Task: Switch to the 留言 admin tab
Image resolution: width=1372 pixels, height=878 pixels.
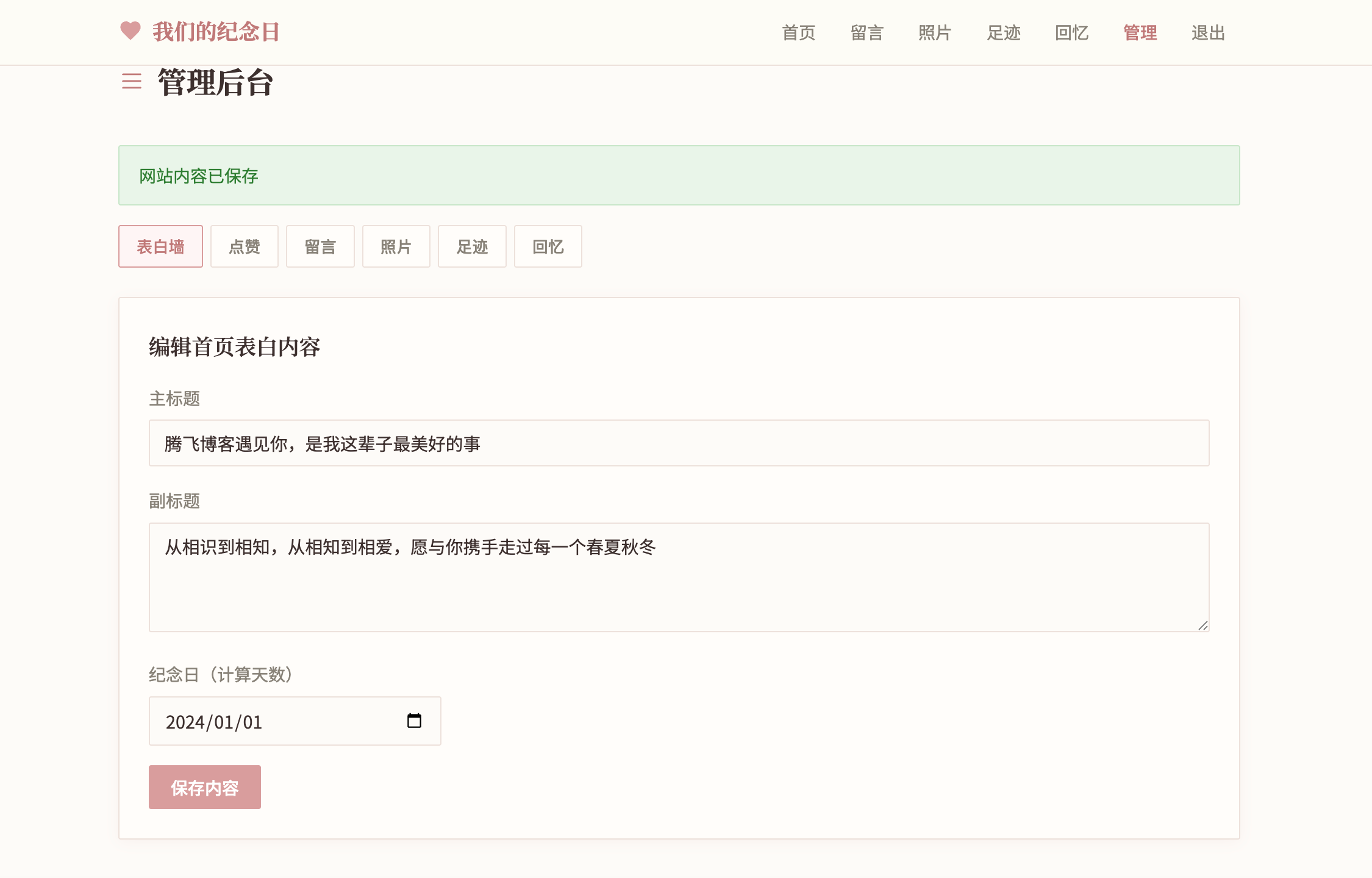Action: coord(320,246)
